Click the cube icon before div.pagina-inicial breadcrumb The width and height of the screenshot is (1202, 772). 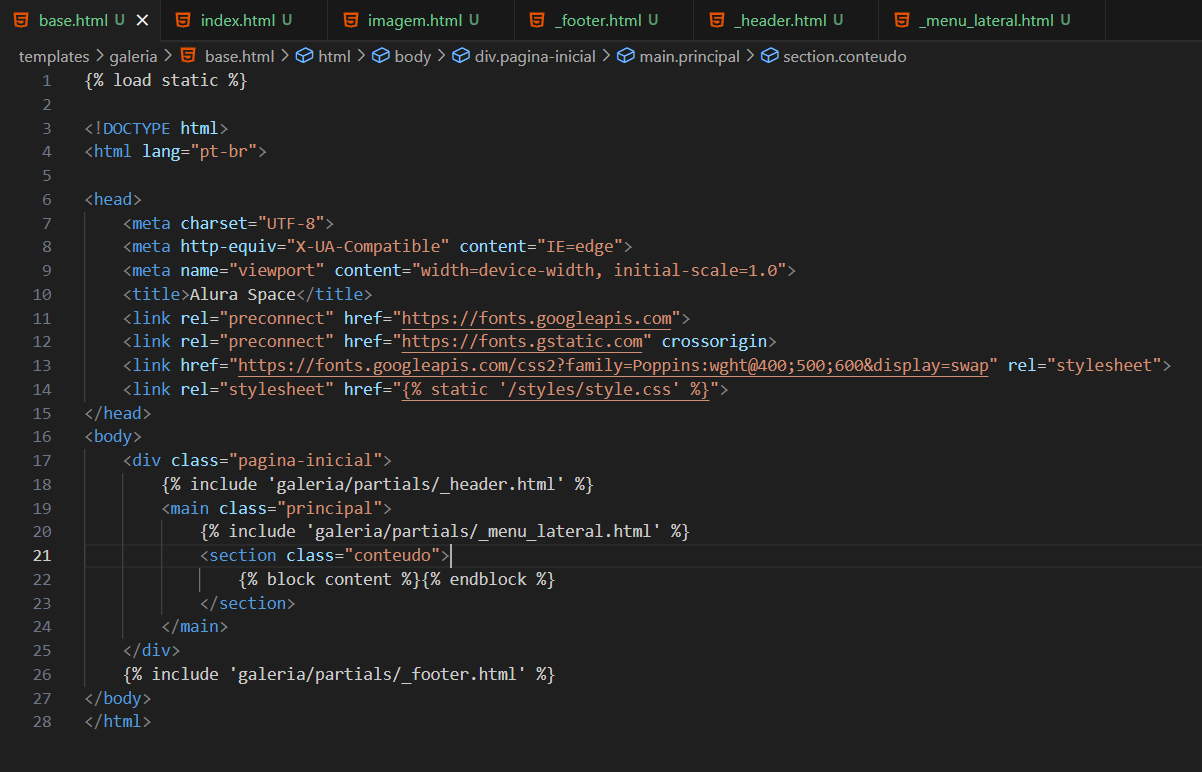(x=460, y=57)
